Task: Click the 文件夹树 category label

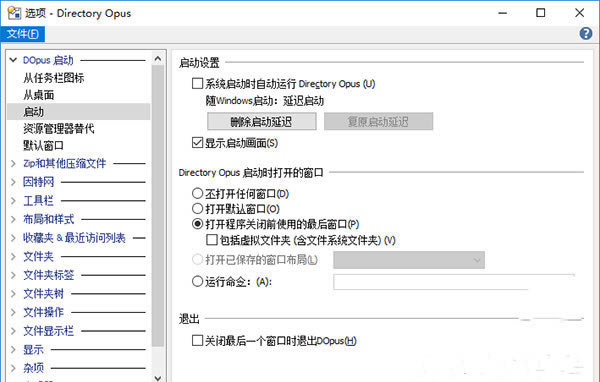Action: point(43,294)
